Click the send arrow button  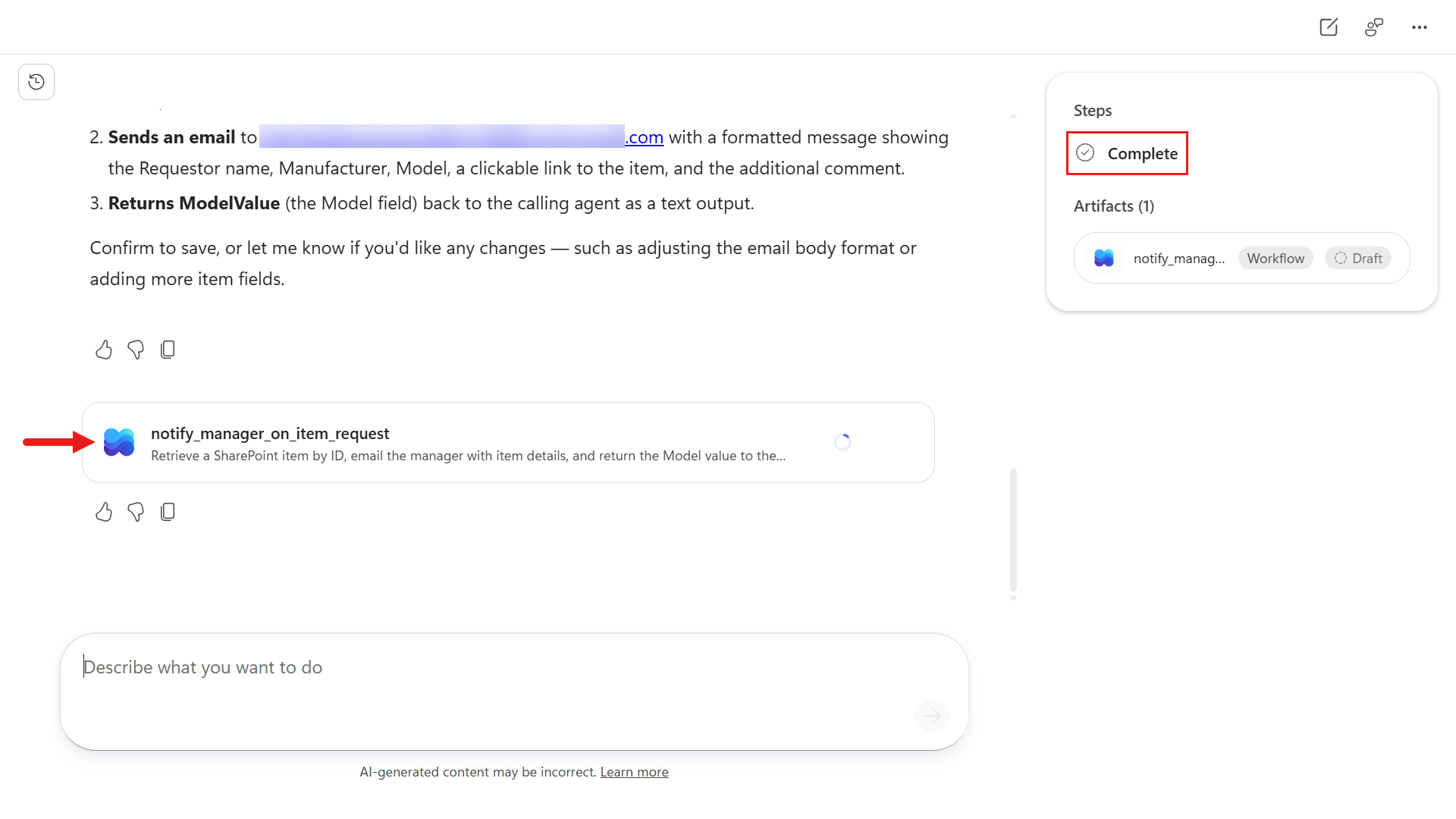click(932, 715)
